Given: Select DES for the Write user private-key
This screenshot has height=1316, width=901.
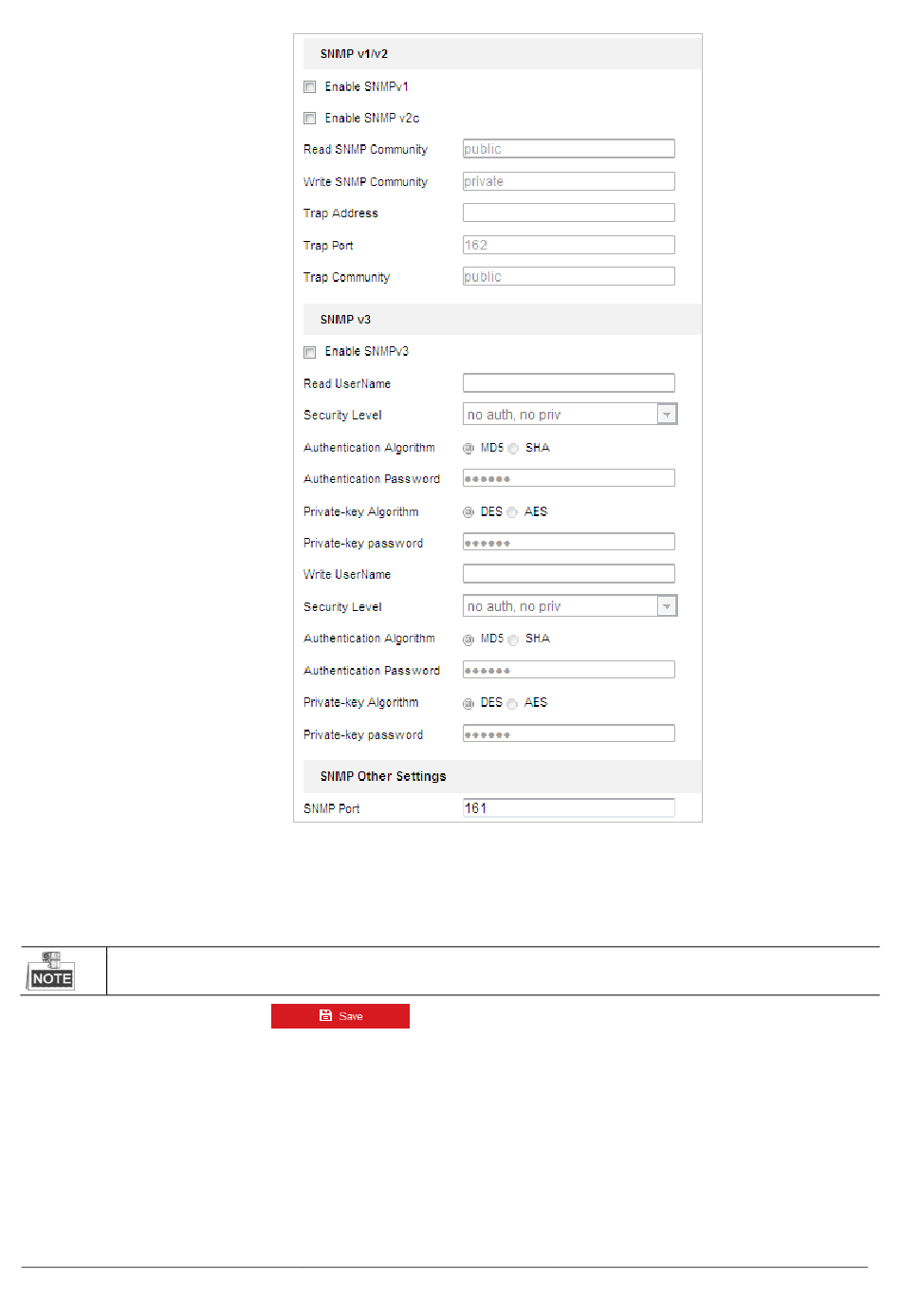Looking at the screenshot, I should pos(469,703).
